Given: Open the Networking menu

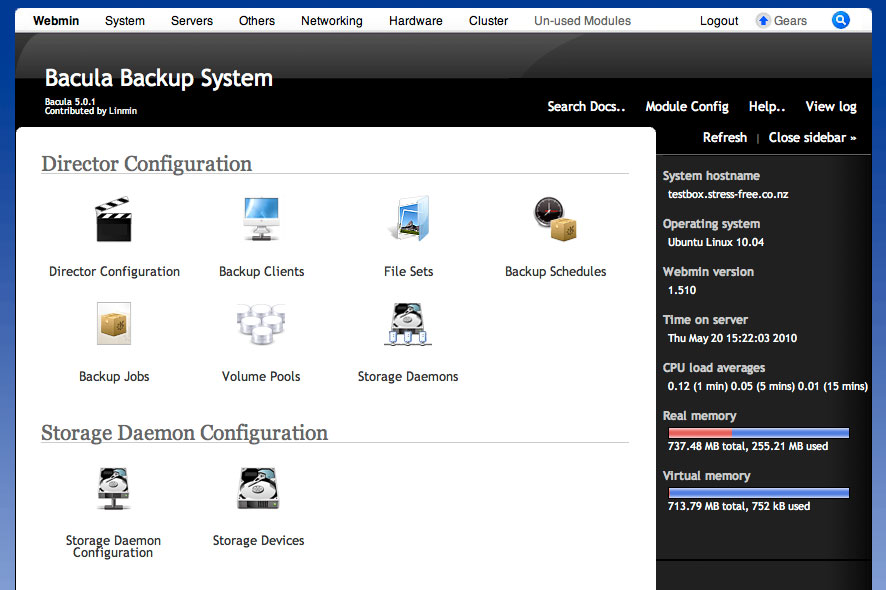Looking at the screenshot, I should click(x=332, y=21).
